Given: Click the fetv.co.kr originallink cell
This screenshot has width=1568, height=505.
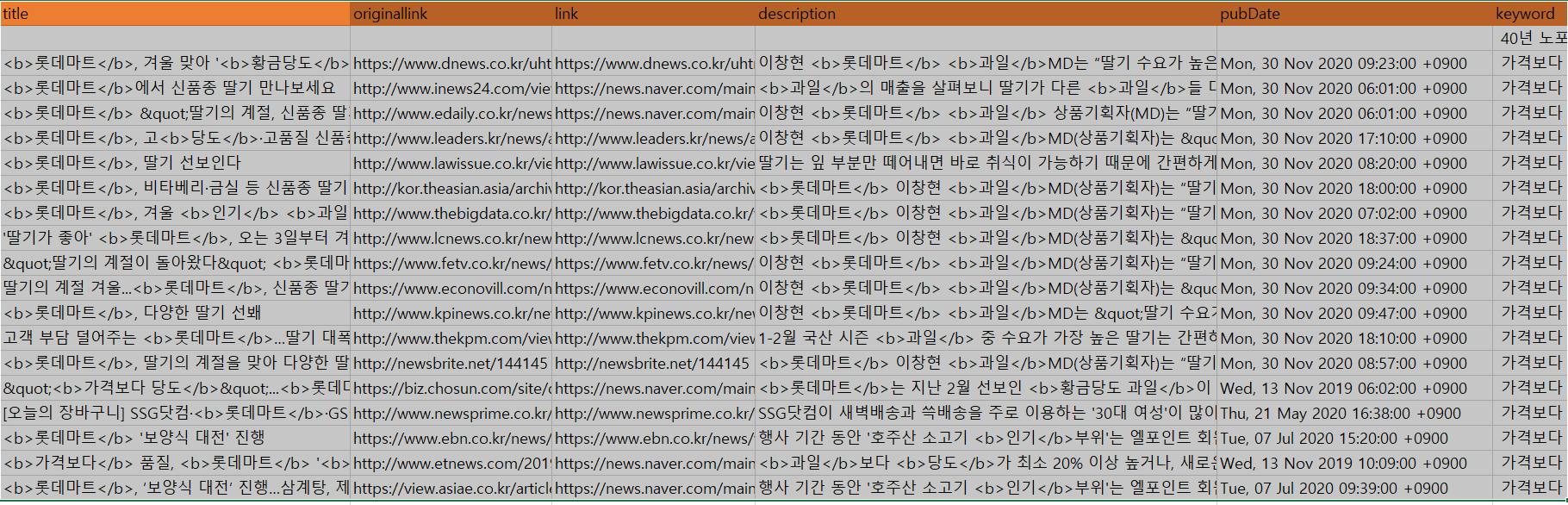Looking at the screenshot, I should pyautogui.click(x=451, y=264).
